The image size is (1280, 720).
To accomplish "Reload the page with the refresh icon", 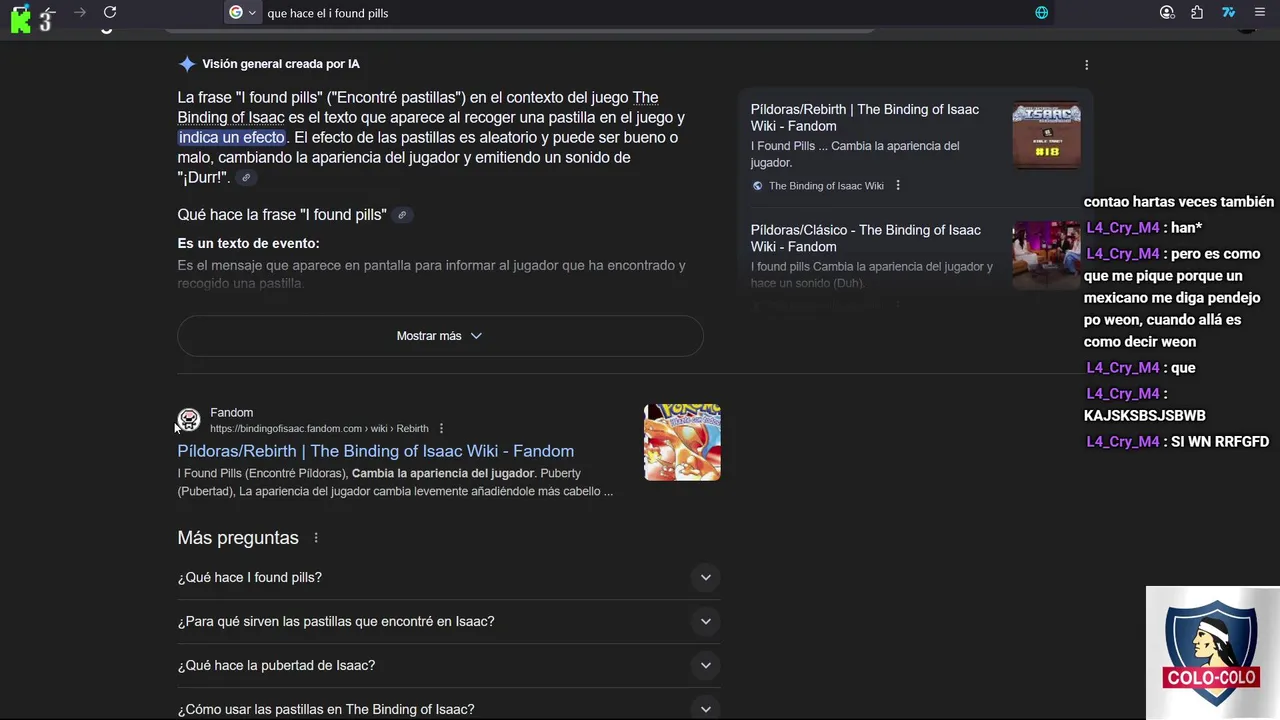I will [110, 12].
